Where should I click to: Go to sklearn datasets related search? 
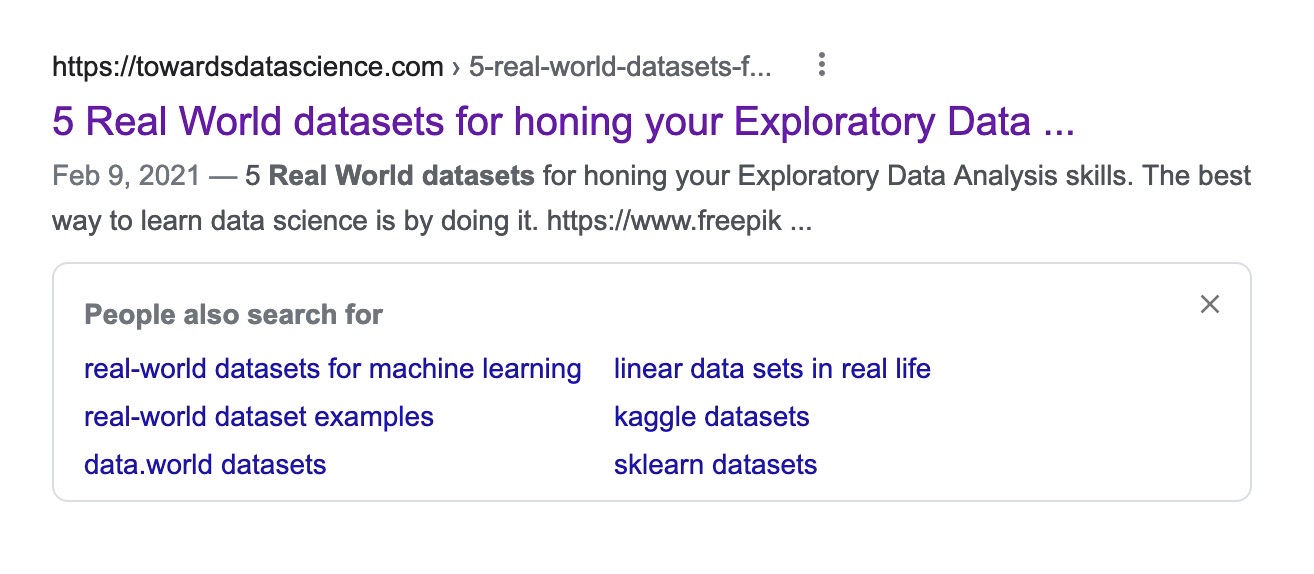[x=715, y=465]
